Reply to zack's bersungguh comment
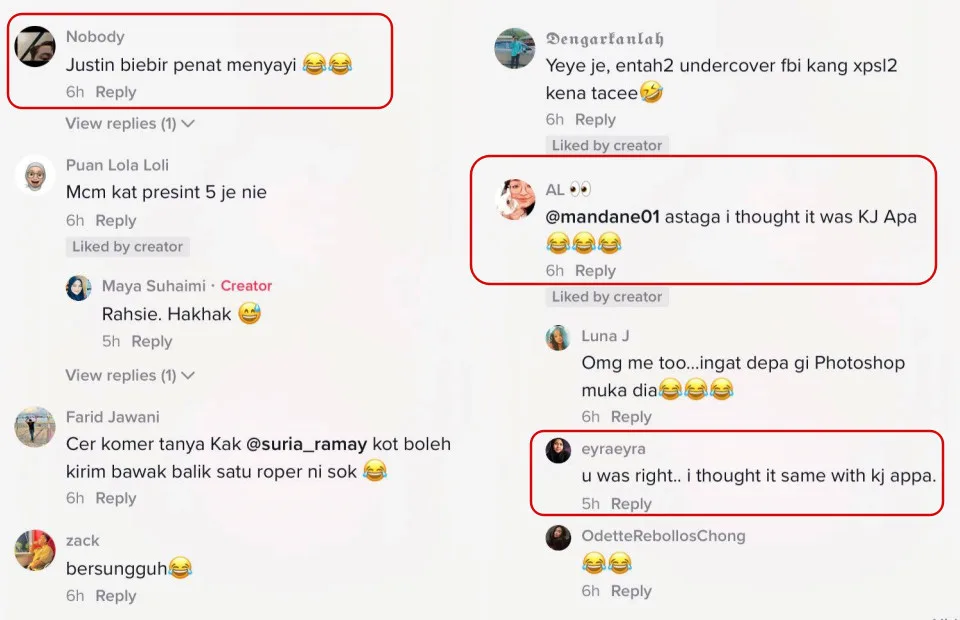This screenshot has width=960, height=620. [x=116, y=596]
